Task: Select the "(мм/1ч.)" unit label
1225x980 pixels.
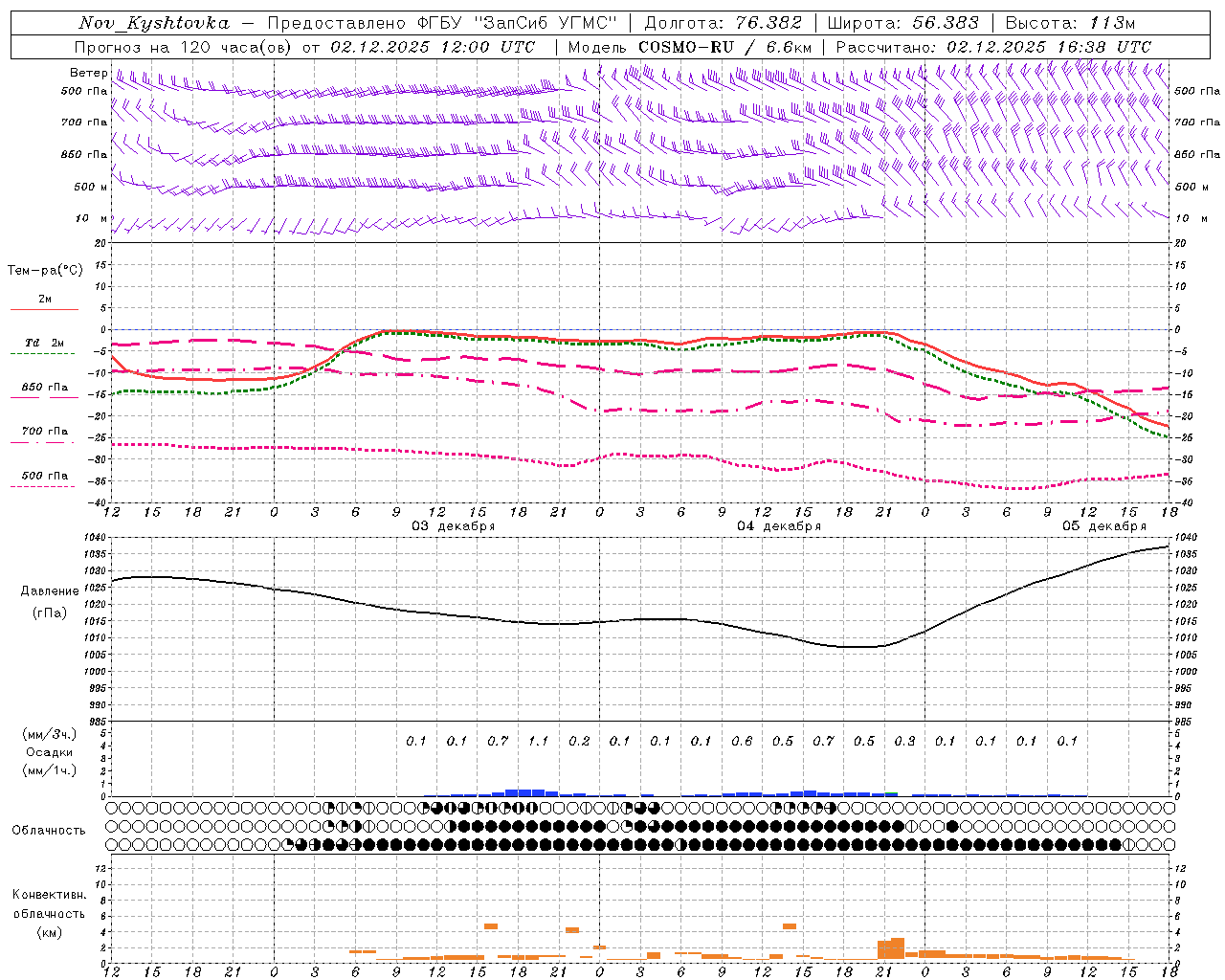Action: 49,770
